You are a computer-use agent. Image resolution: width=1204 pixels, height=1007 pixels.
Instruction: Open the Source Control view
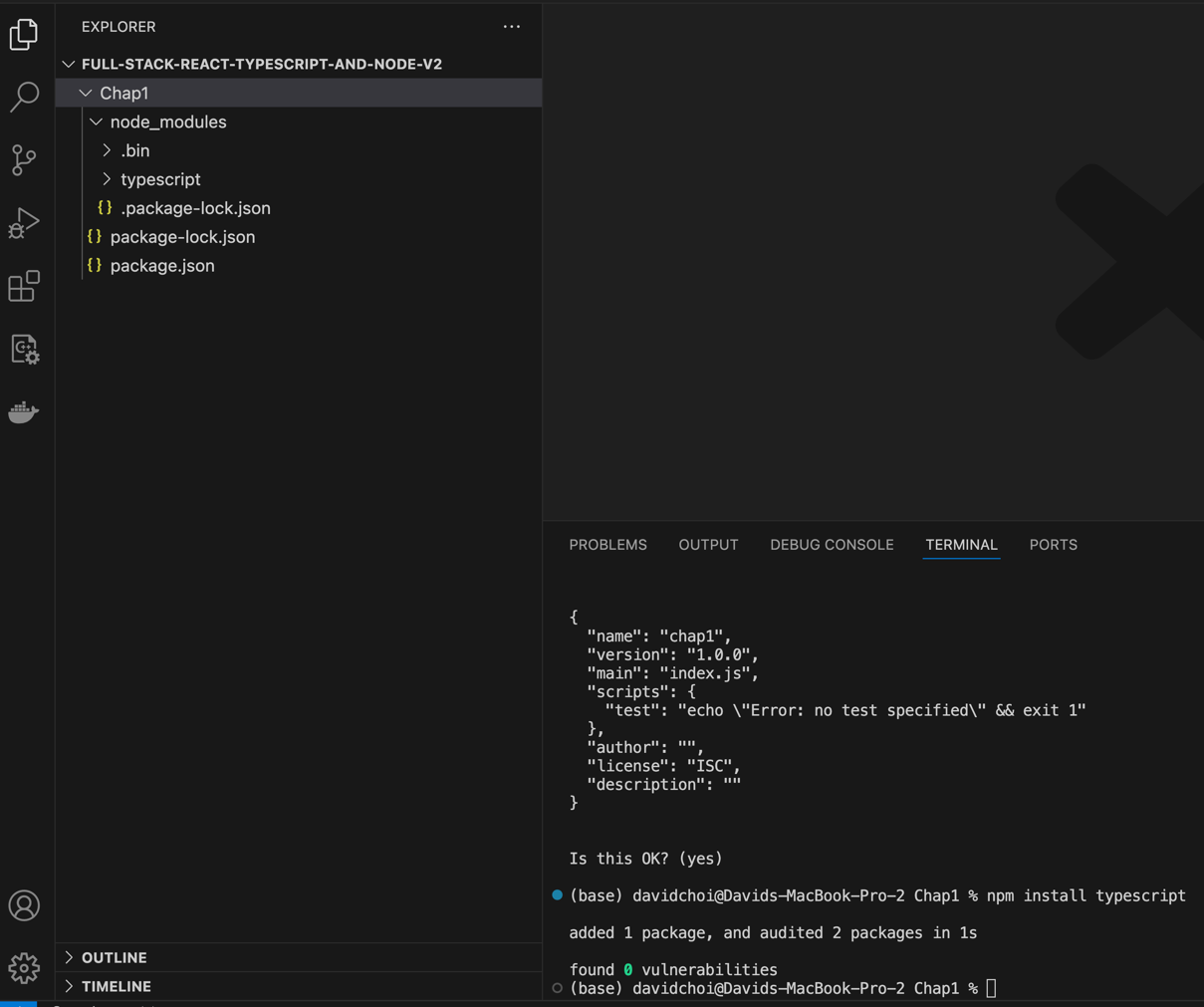pos(24,159)
